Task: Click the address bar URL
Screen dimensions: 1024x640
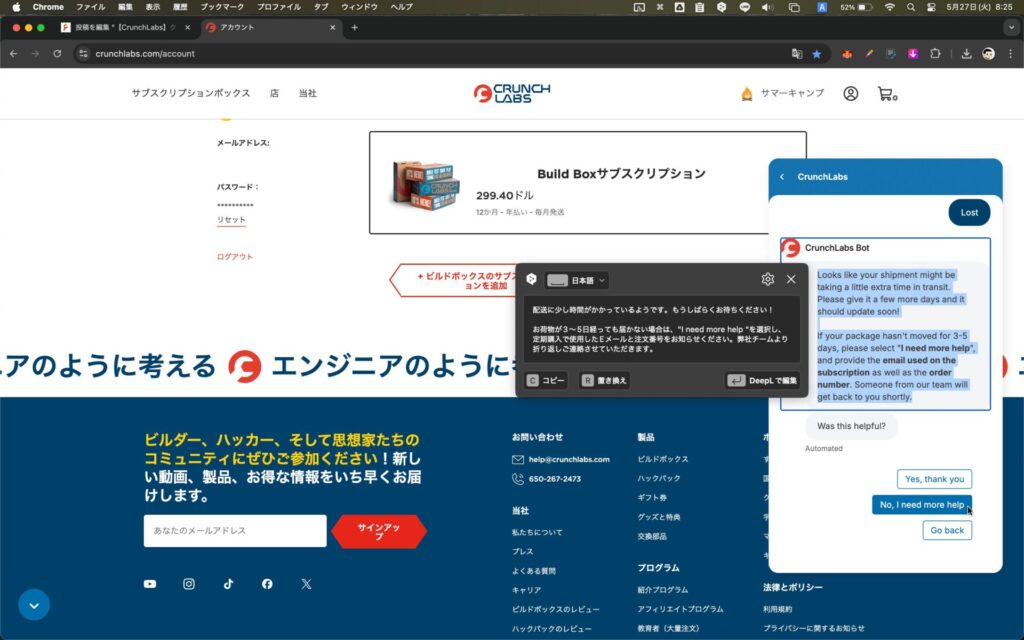Action: pos(145,54)
